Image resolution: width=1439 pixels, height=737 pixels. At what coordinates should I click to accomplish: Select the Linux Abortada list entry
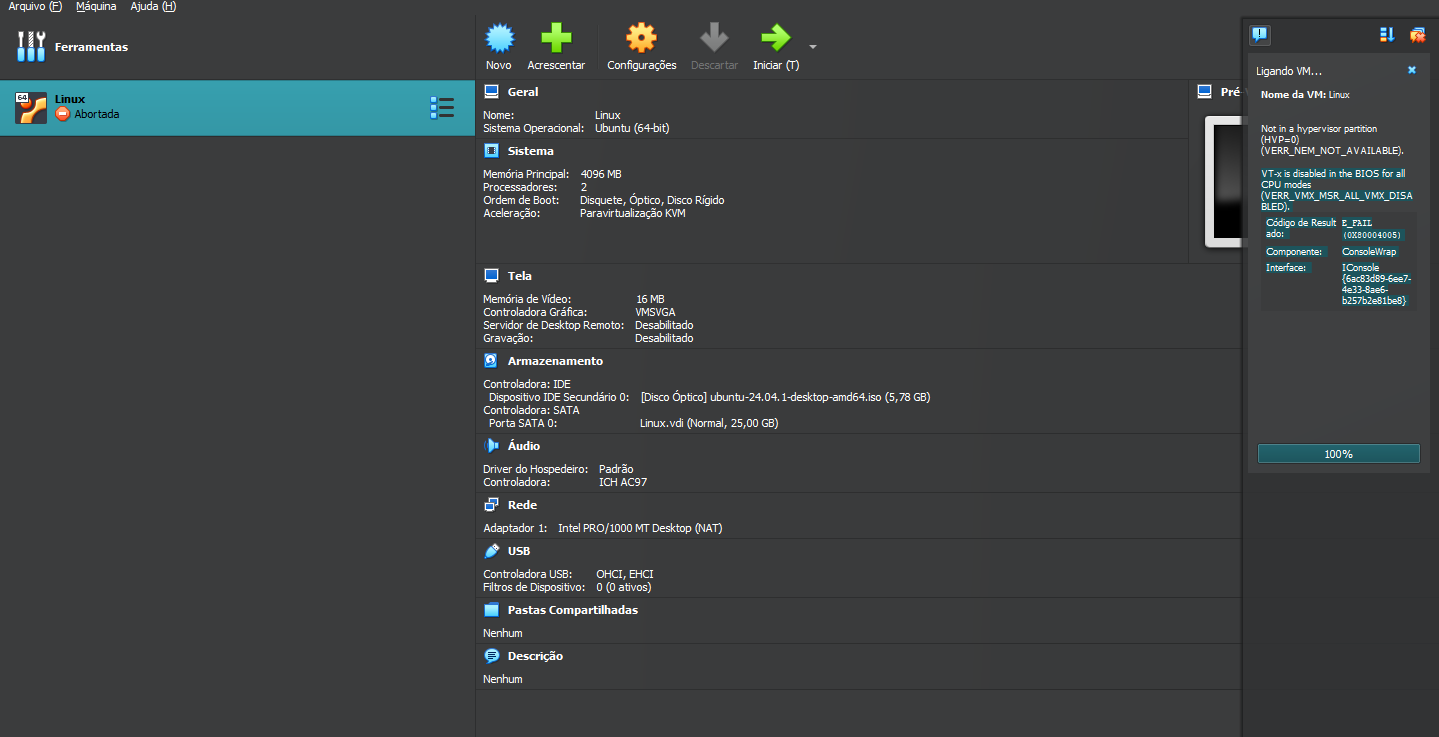click(237, 108)
